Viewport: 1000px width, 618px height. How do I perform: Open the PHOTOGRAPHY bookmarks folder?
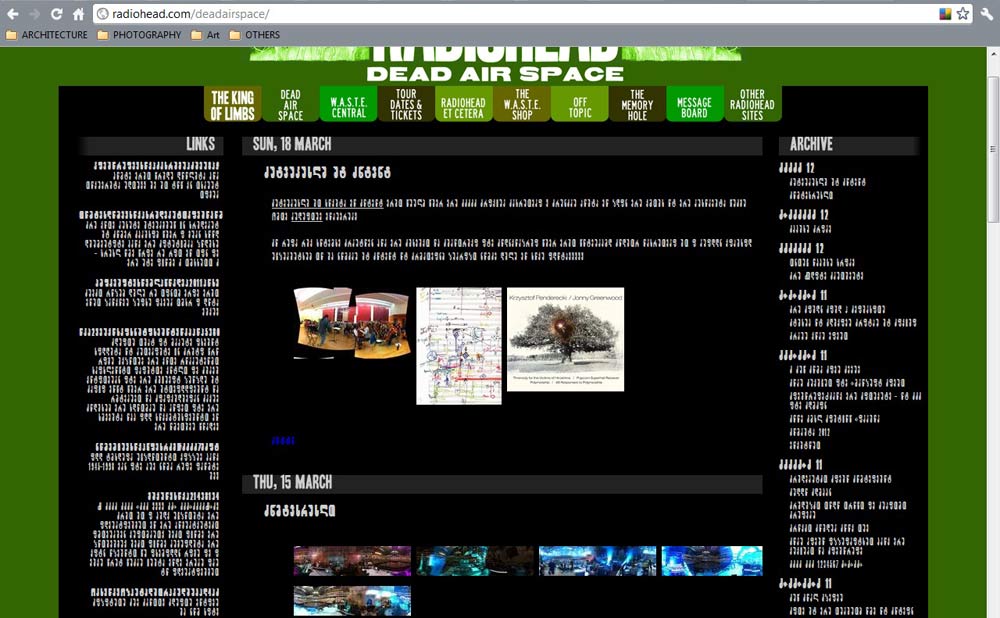pyautogui.click(x=139, y=35)
